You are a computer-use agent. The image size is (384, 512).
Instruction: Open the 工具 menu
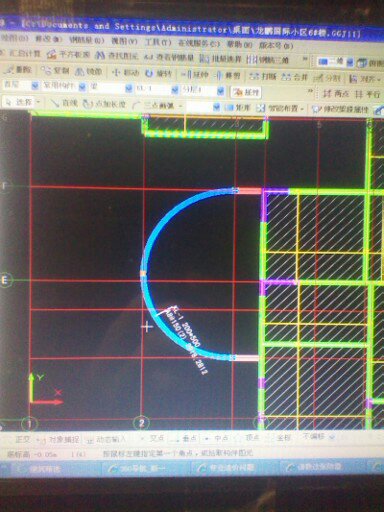pyautogui.click(x=158, y=42)
